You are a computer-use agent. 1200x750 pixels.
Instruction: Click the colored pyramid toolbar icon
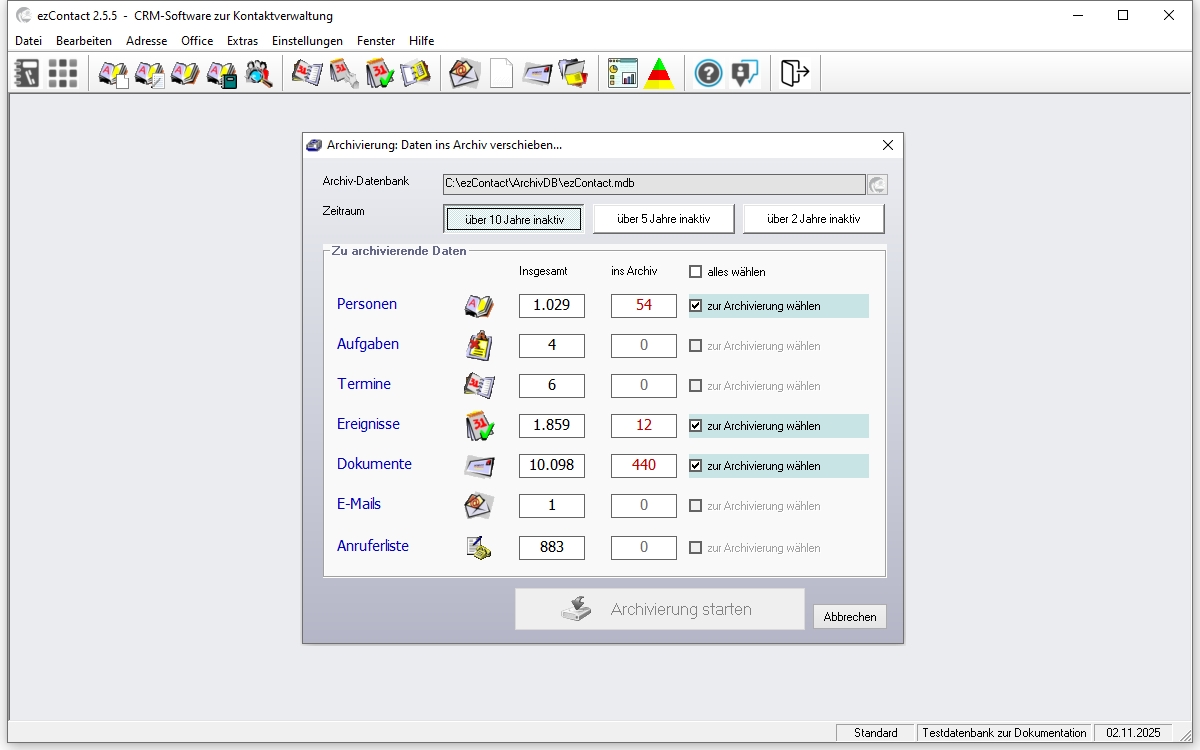tap(659, 74)
